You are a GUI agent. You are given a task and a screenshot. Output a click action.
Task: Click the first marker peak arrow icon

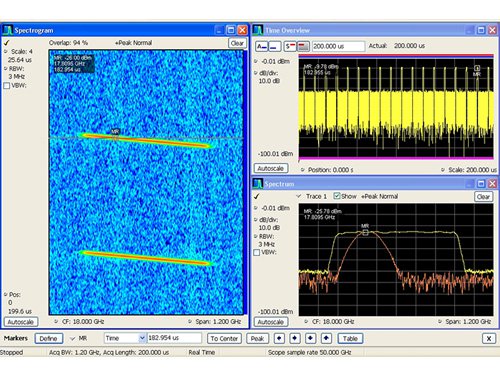coord(279,338)
